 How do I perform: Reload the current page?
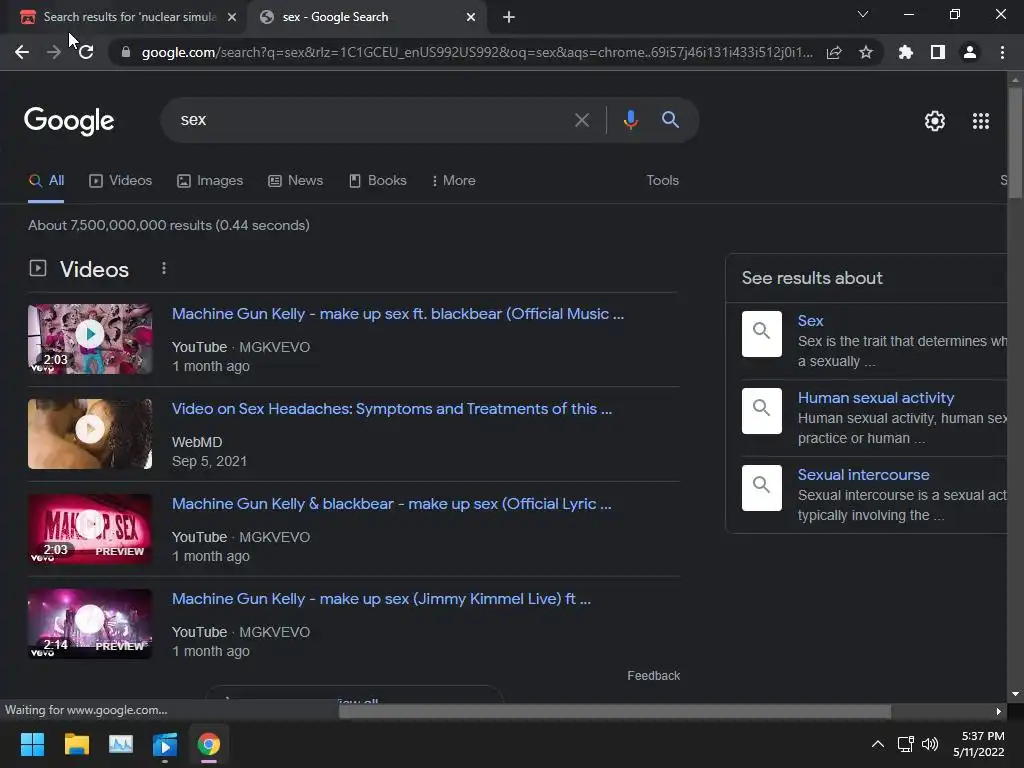click(86, 52)
